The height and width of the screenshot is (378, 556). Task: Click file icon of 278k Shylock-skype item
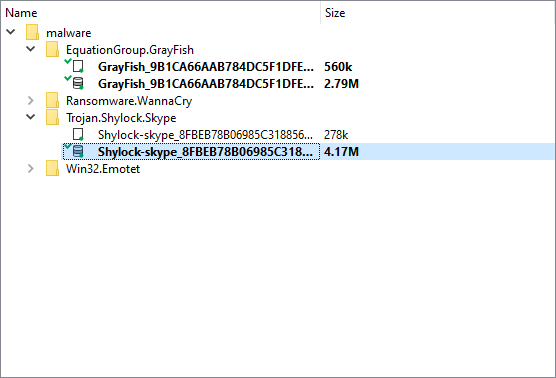[x=78, y=134]
